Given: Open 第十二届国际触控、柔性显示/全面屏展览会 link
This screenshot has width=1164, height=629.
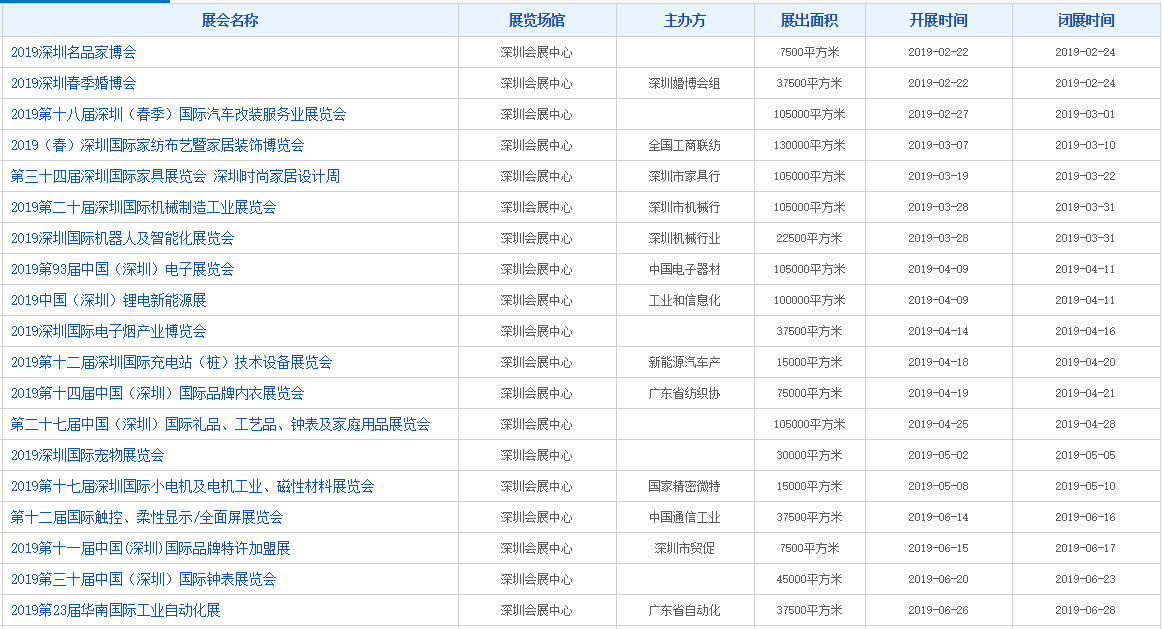Looking at the screenshot, I should (147, 518).
